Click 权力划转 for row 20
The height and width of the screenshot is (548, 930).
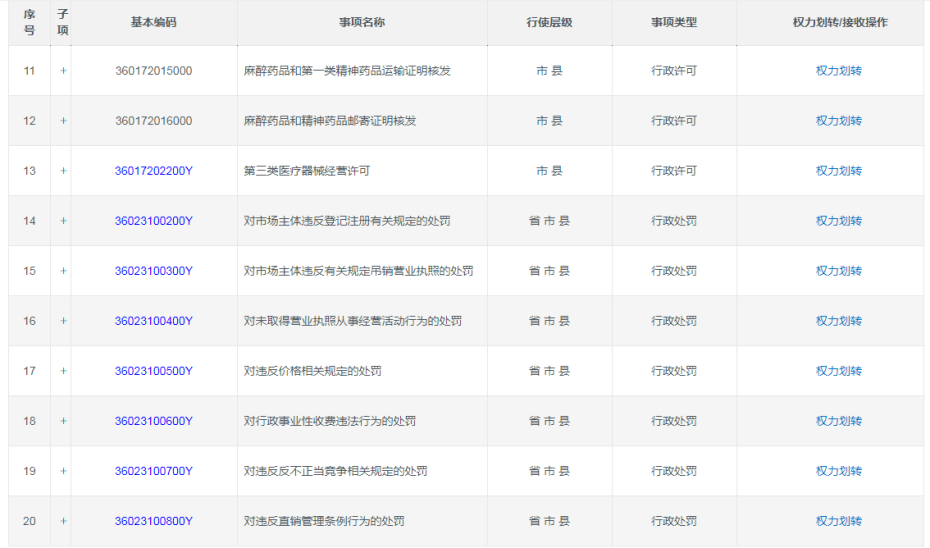tap(838, 521)
